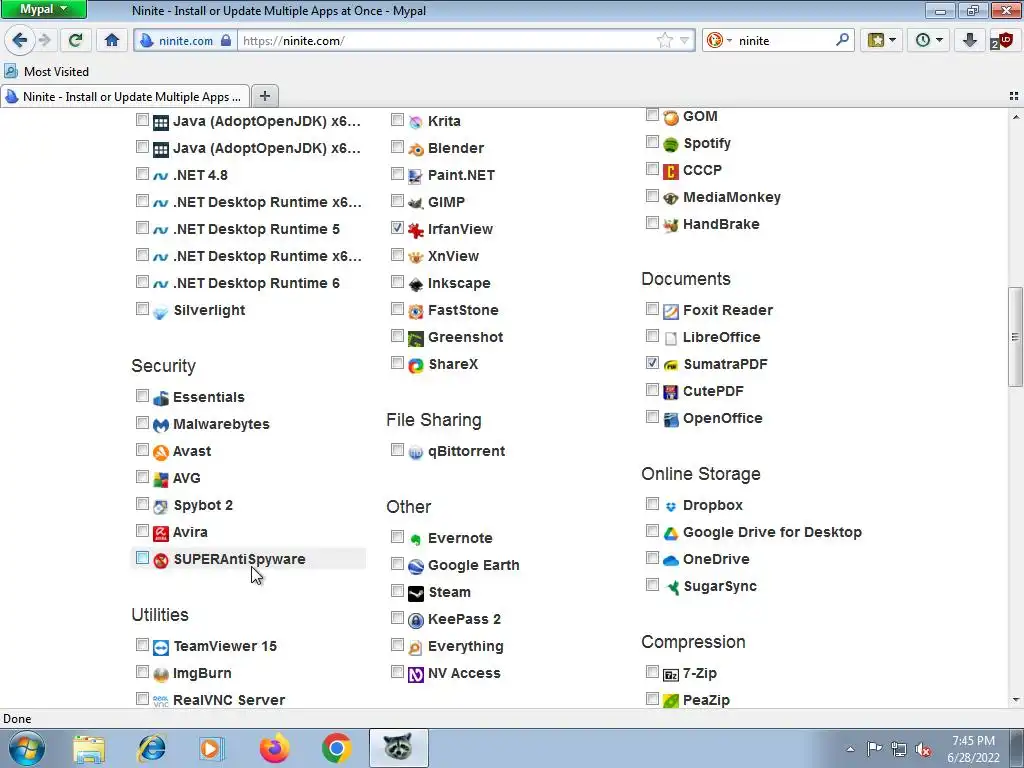Click the AVG icon
The image size is (1024, 768).
pyautogui.click(x=161, y=479)
